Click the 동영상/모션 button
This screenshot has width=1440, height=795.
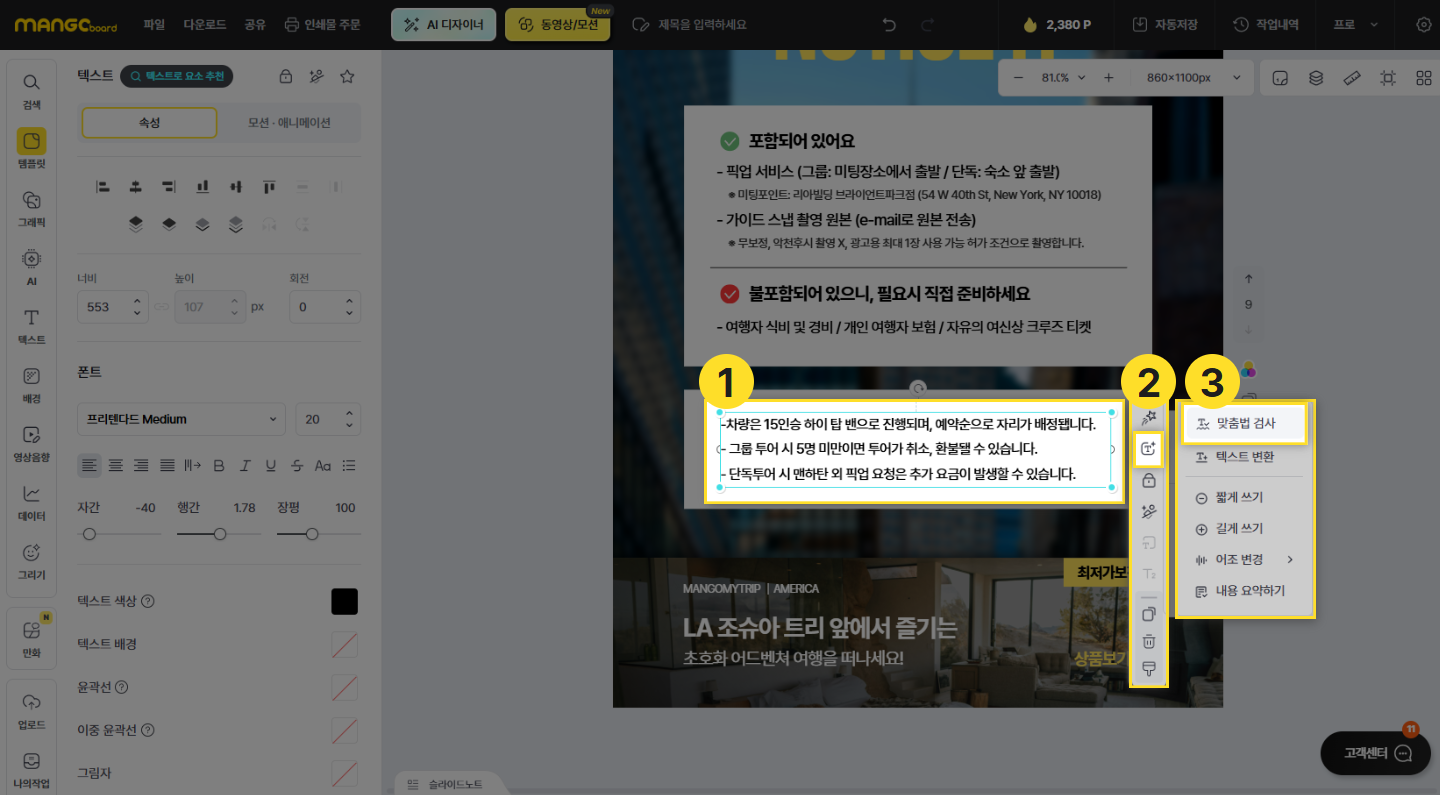click(557, 24)
